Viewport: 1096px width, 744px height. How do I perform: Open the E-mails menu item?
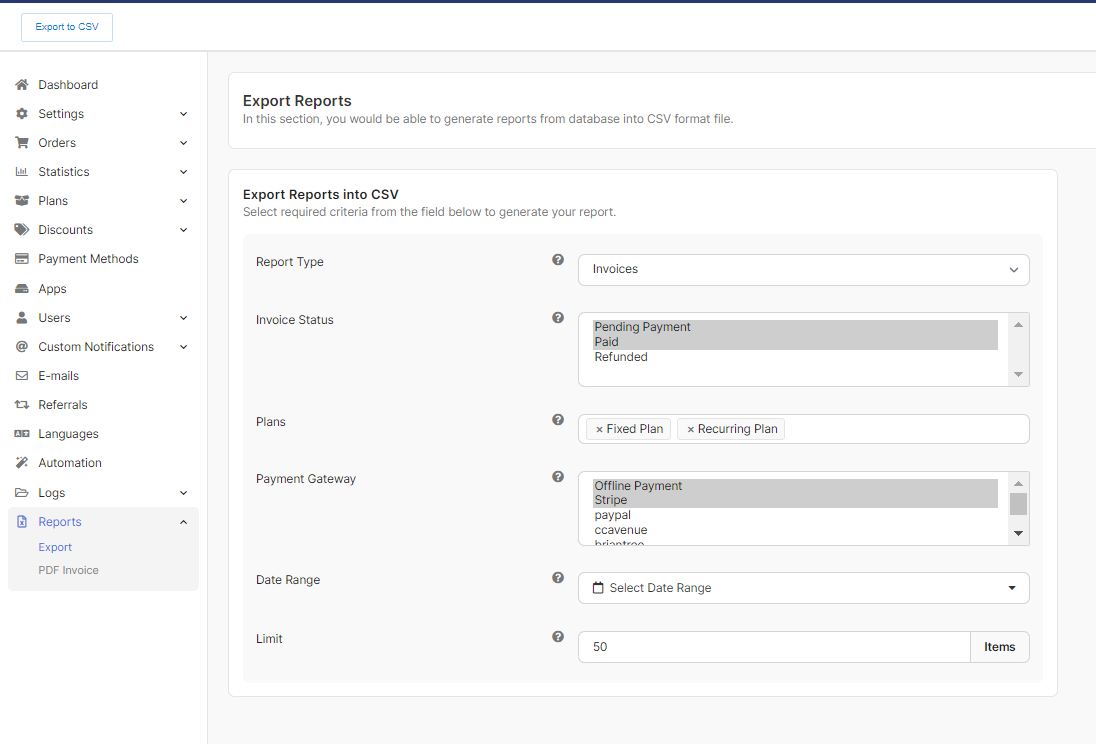click(x=59, y=375)
